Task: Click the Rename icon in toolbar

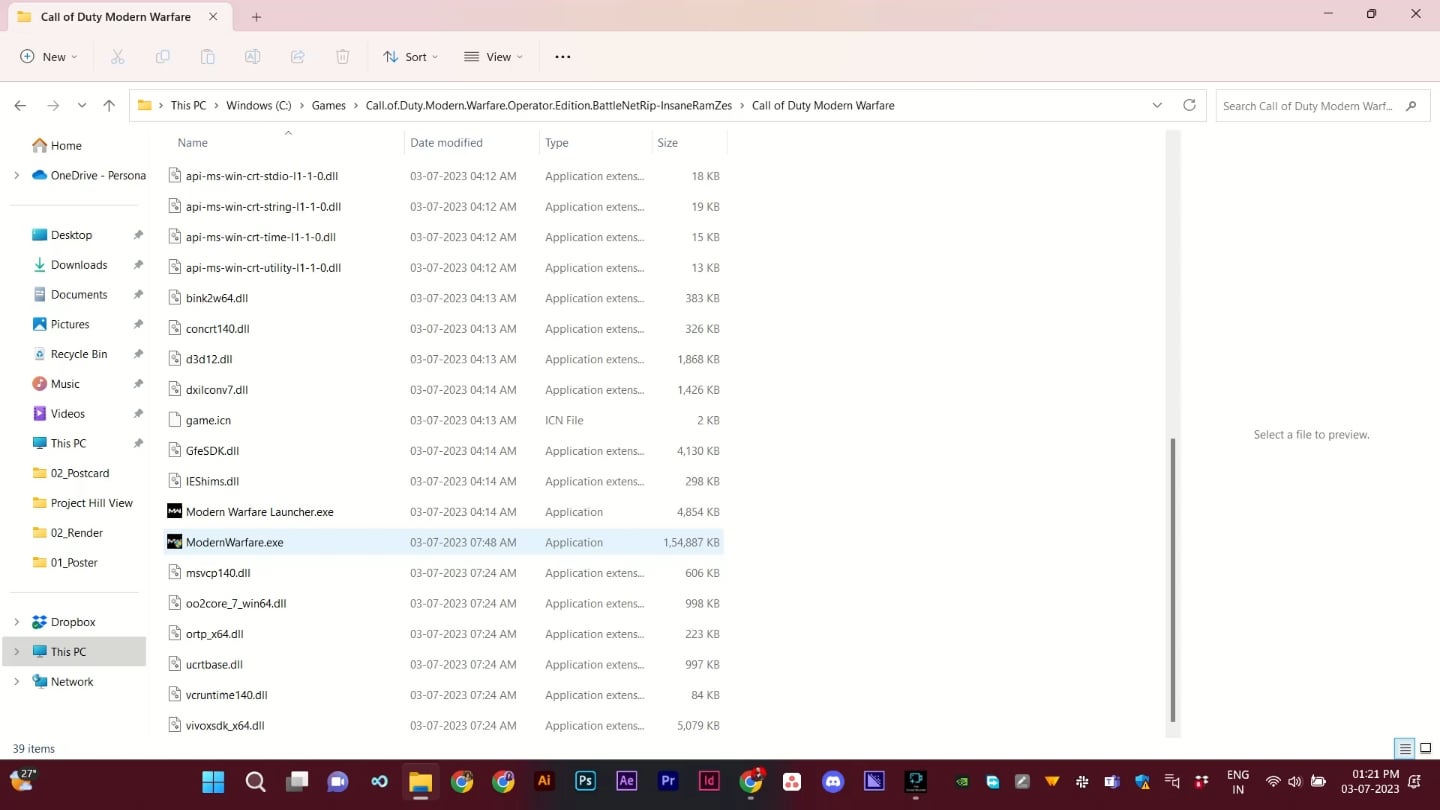Action: pyautogui.click(x=253, y=57)
